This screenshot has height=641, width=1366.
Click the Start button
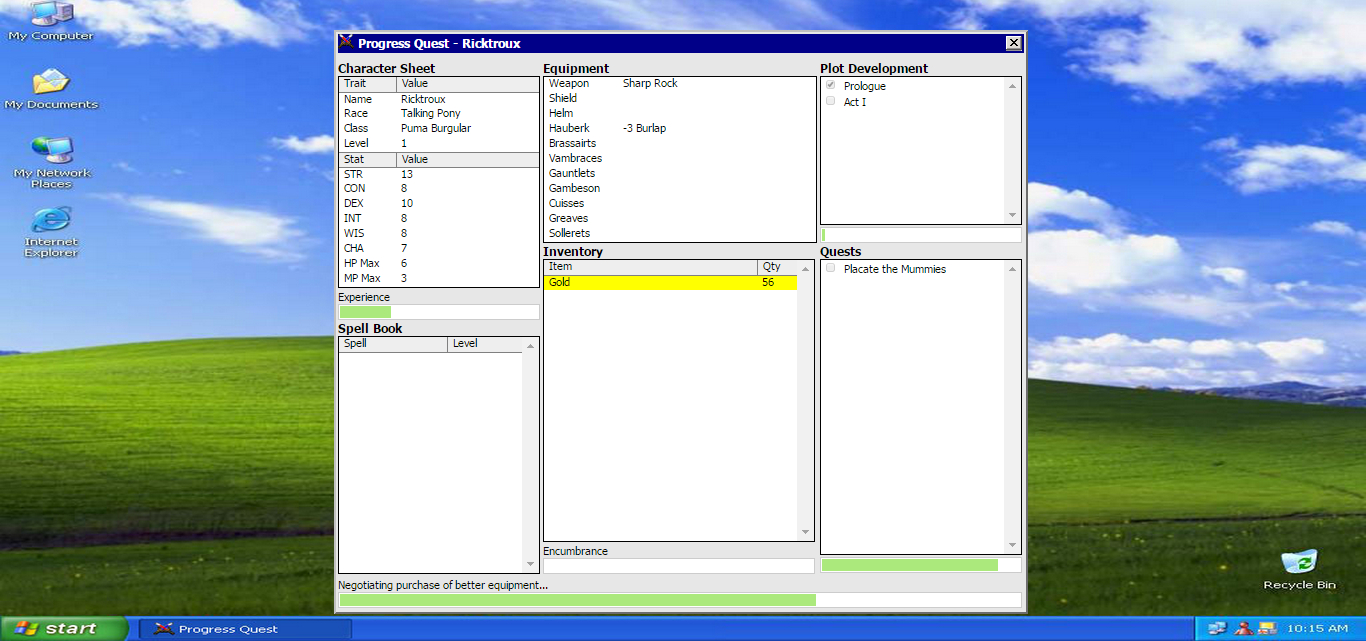(64, 629)
